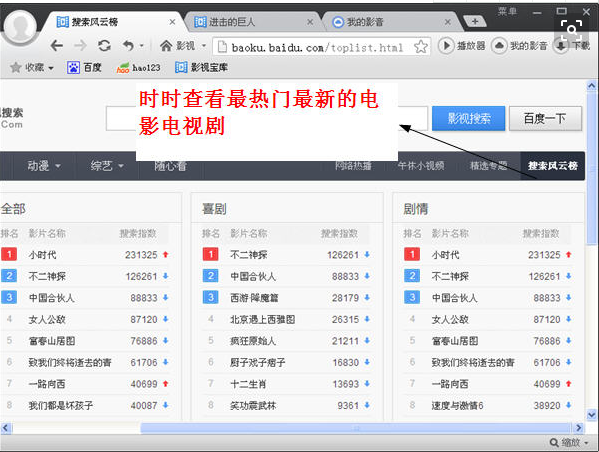Open the 播放器 player button
The height and width of the screenshot is (452, 599).
click(462, 46)
